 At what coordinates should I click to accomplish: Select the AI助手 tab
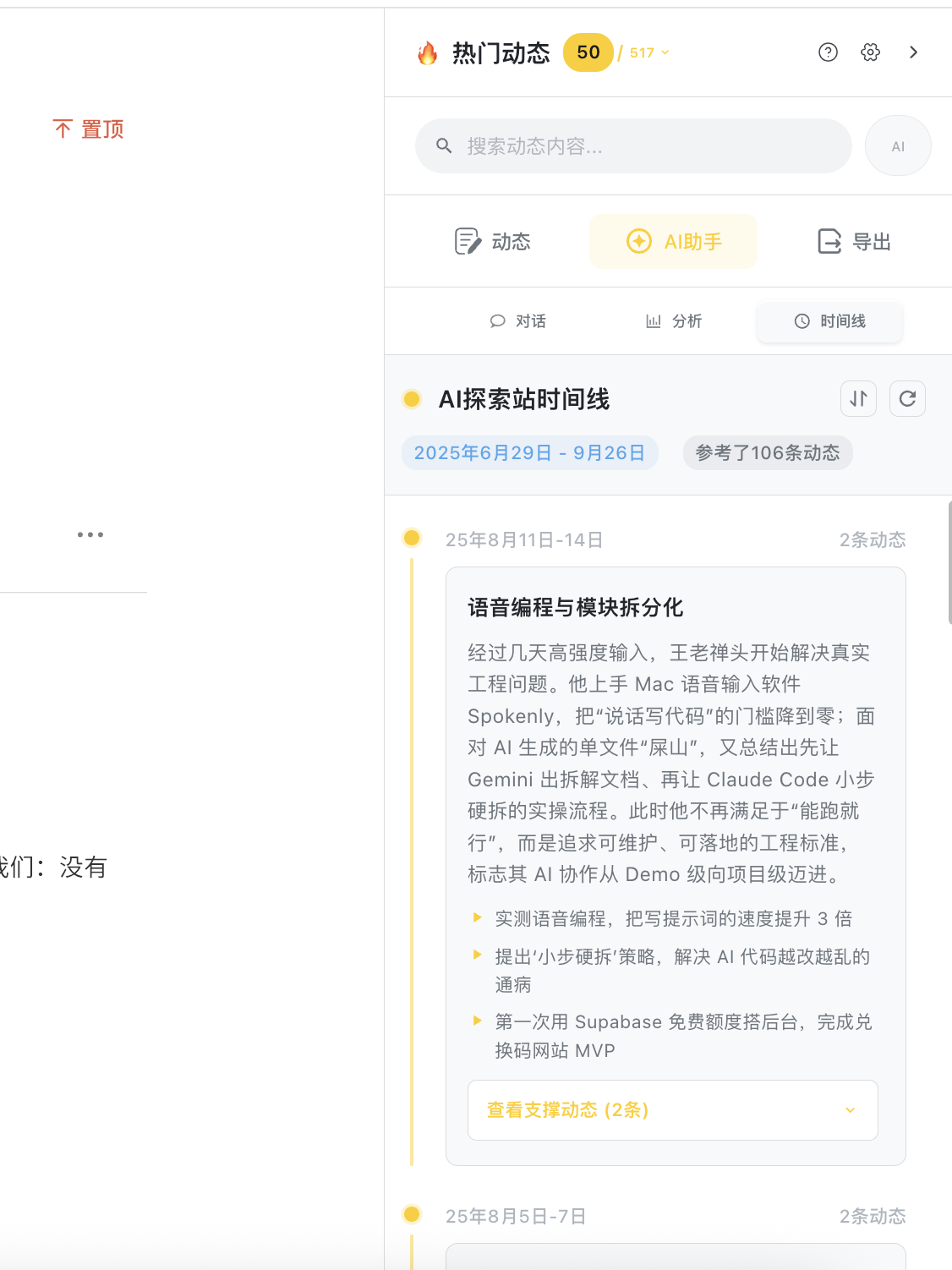click(673, 242)
